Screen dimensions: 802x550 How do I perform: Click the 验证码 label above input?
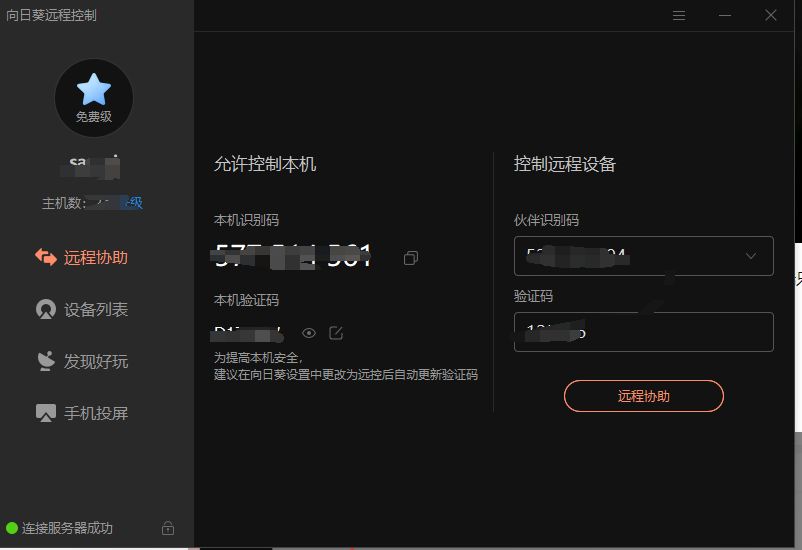point(533,296)
